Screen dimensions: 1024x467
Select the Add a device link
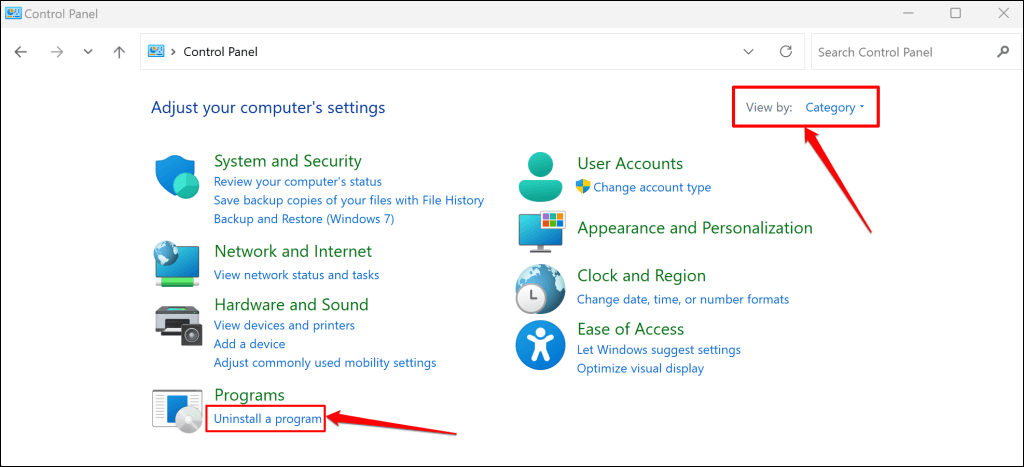[249, 344]
